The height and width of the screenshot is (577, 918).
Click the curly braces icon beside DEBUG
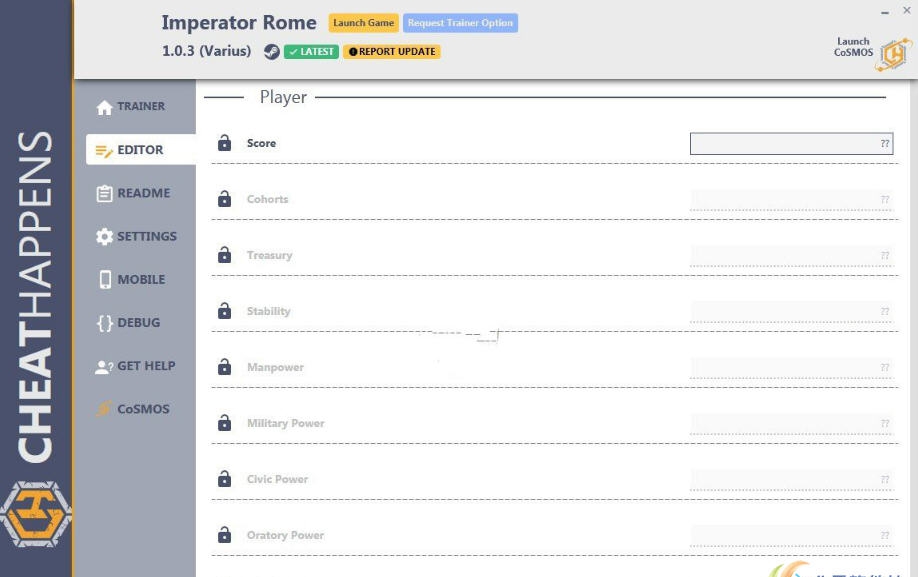(105, 323)
